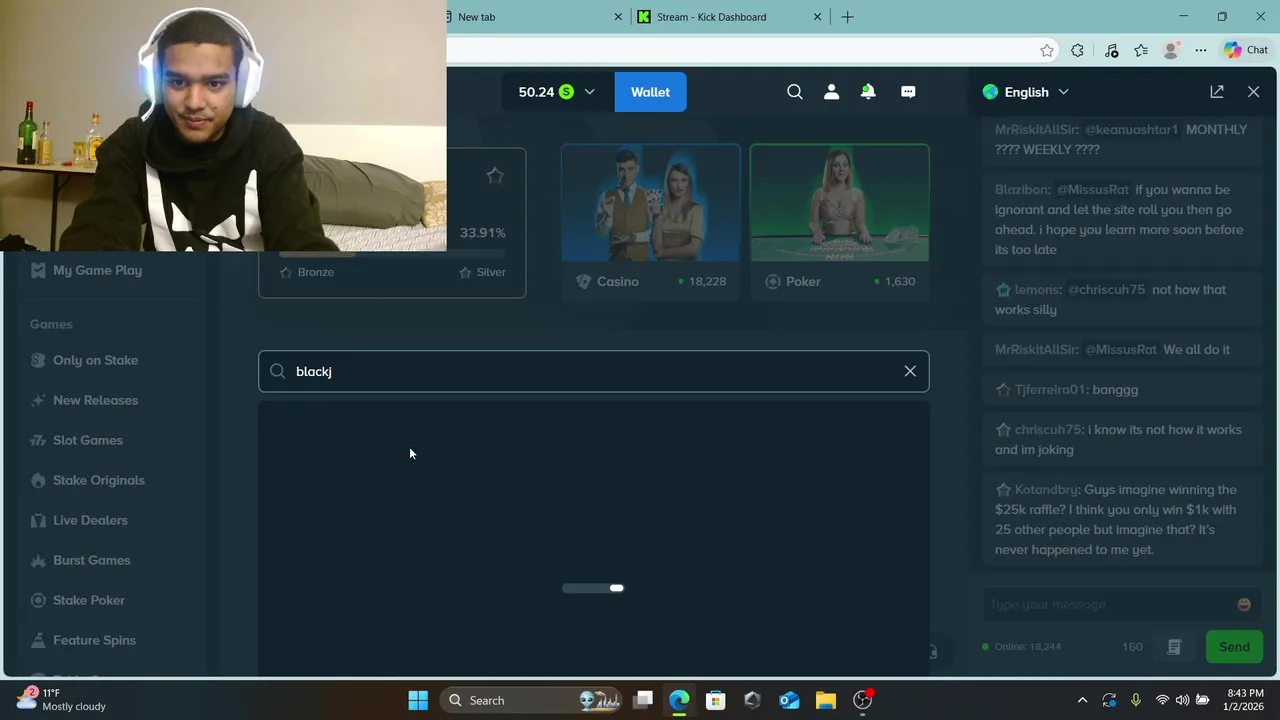The width and height of the screenshot is (1280, 720).
Task: Open the Copilot Chat button
Action: click(x=1246, y=50)
